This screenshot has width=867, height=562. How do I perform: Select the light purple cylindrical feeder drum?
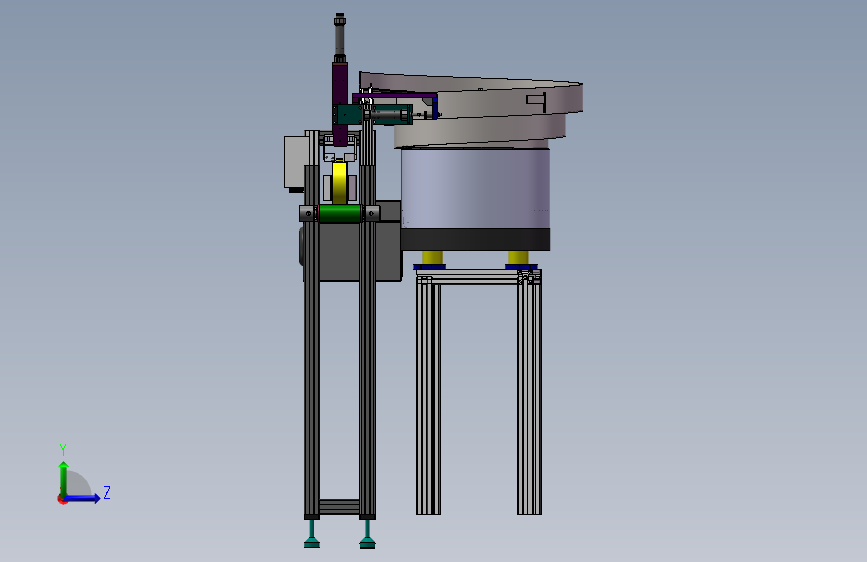476,188
